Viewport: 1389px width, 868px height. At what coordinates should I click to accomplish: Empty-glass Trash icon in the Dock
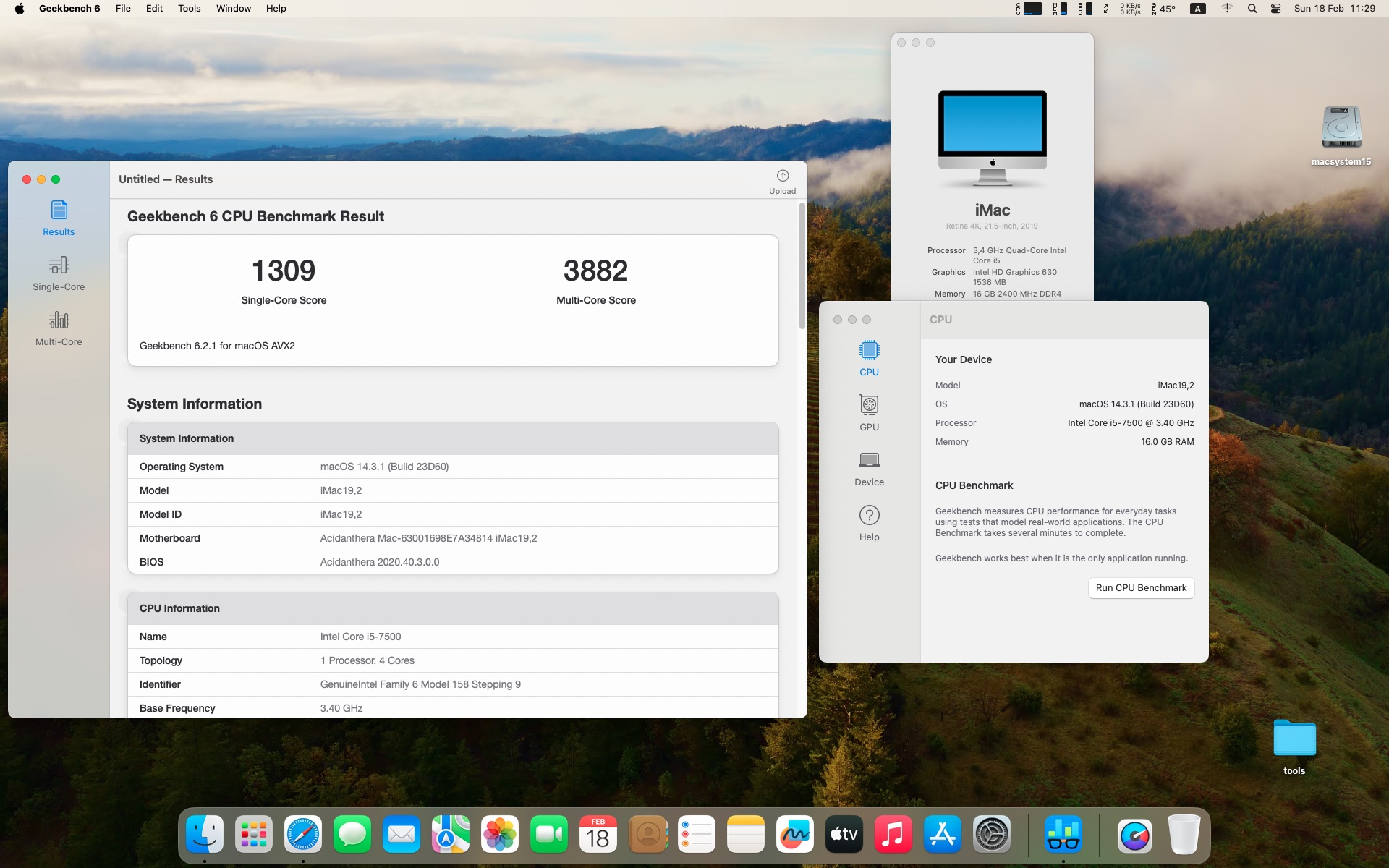point(1184,834)
